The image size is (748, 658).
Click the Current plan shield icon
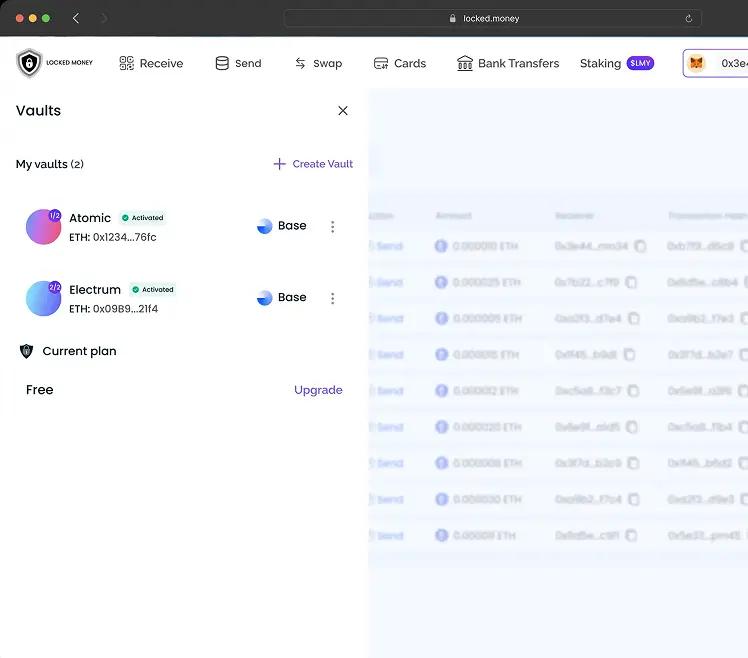(x=27, y=351)
